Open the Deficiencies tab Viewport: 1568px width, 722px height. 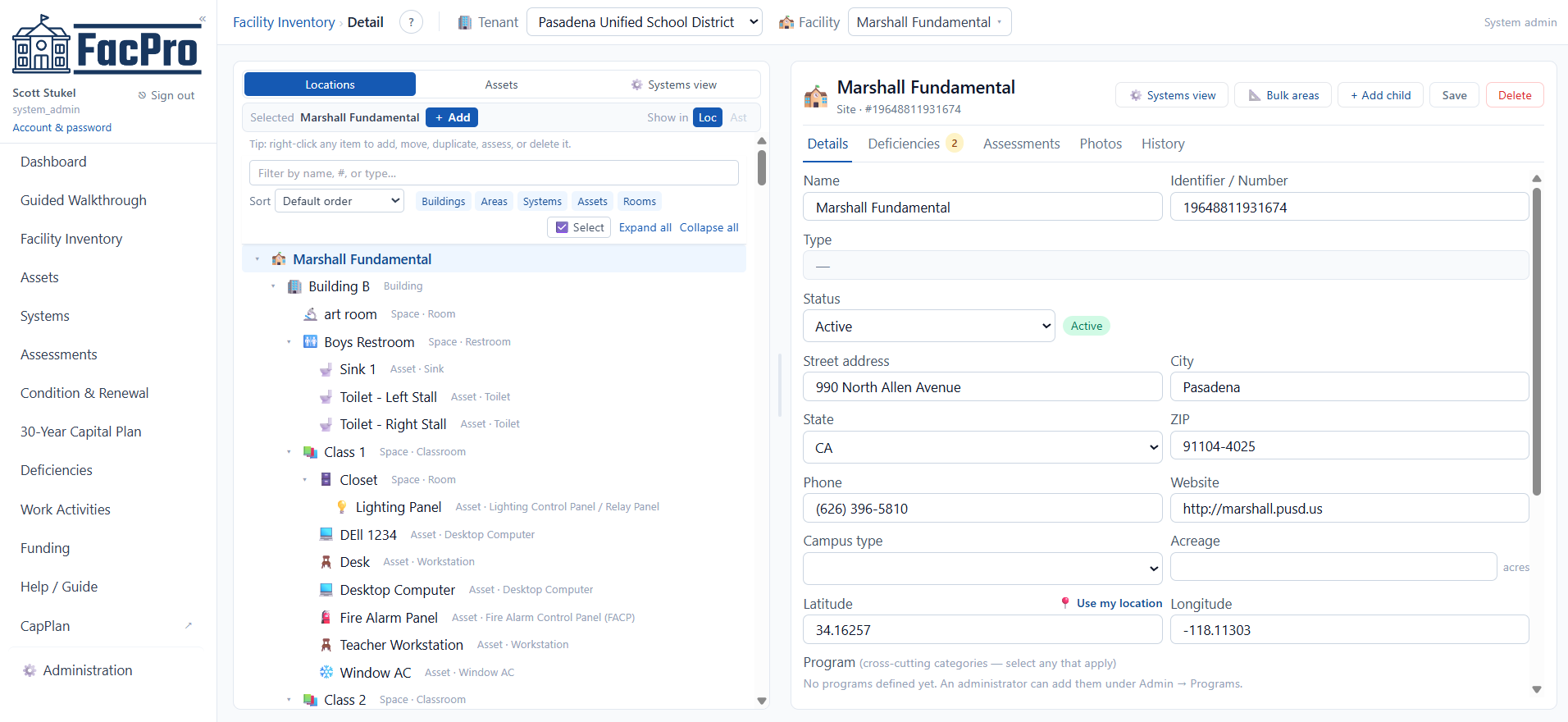914,144
